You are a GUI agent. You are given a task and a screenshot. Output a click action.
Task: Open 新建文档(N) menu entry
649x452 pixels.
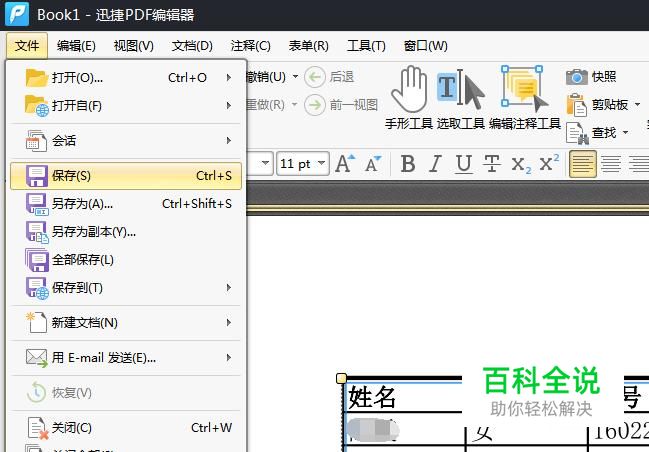click(125, 323)
